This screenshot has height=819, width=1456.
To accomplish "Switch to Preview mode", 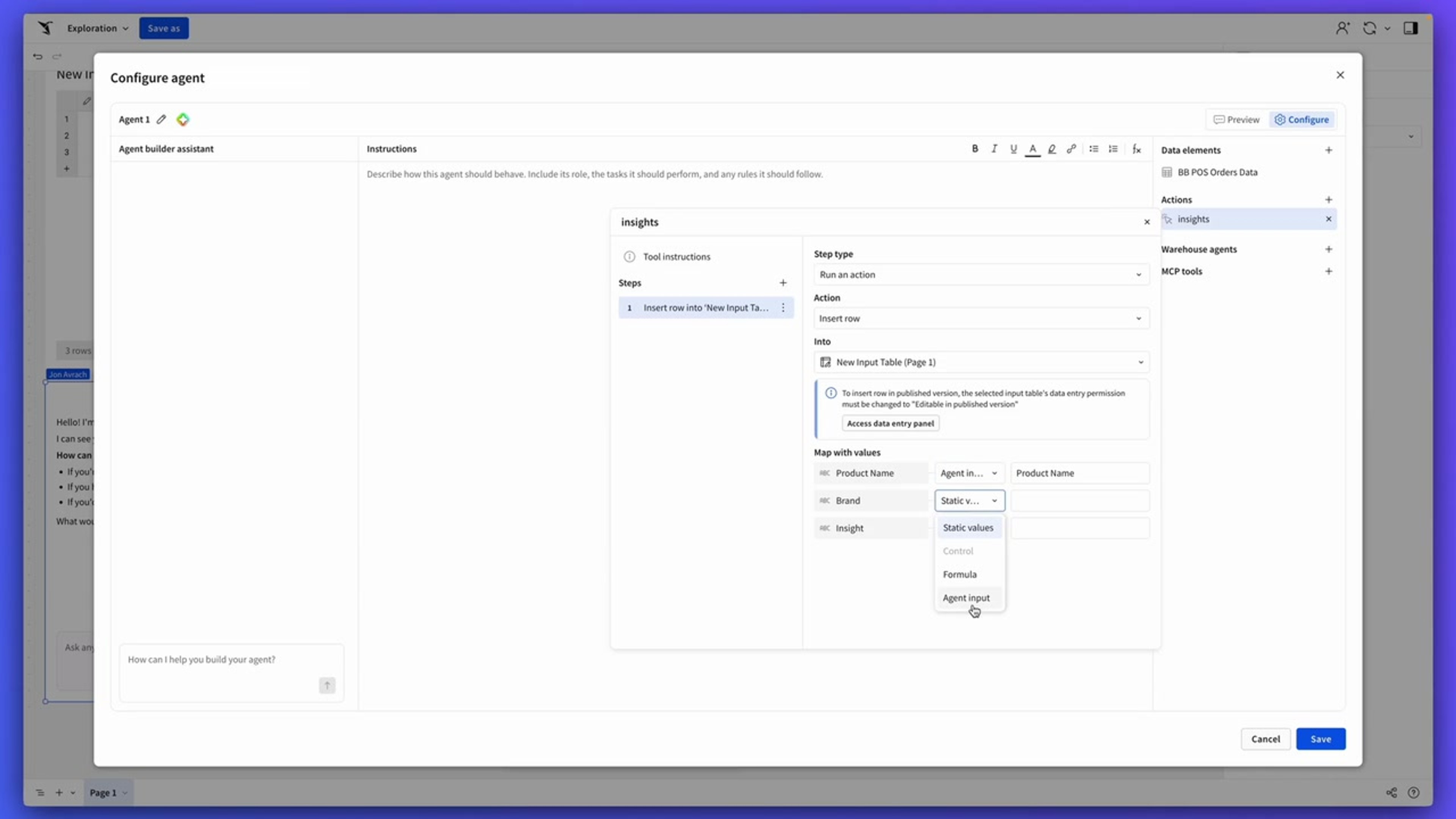I will (x=1237, y=119).
